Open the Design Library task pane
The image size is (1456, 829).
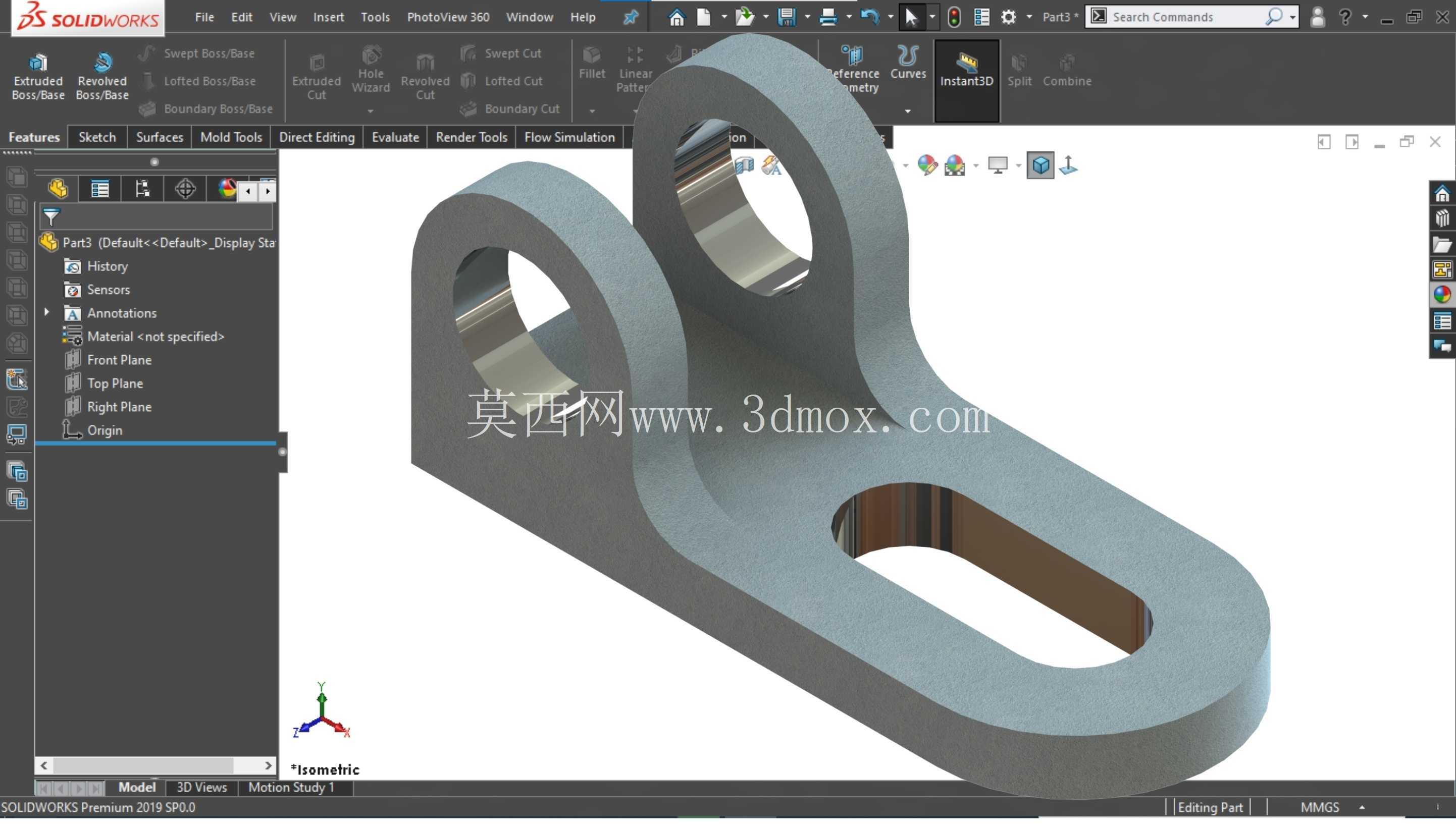coord(1442,218)
